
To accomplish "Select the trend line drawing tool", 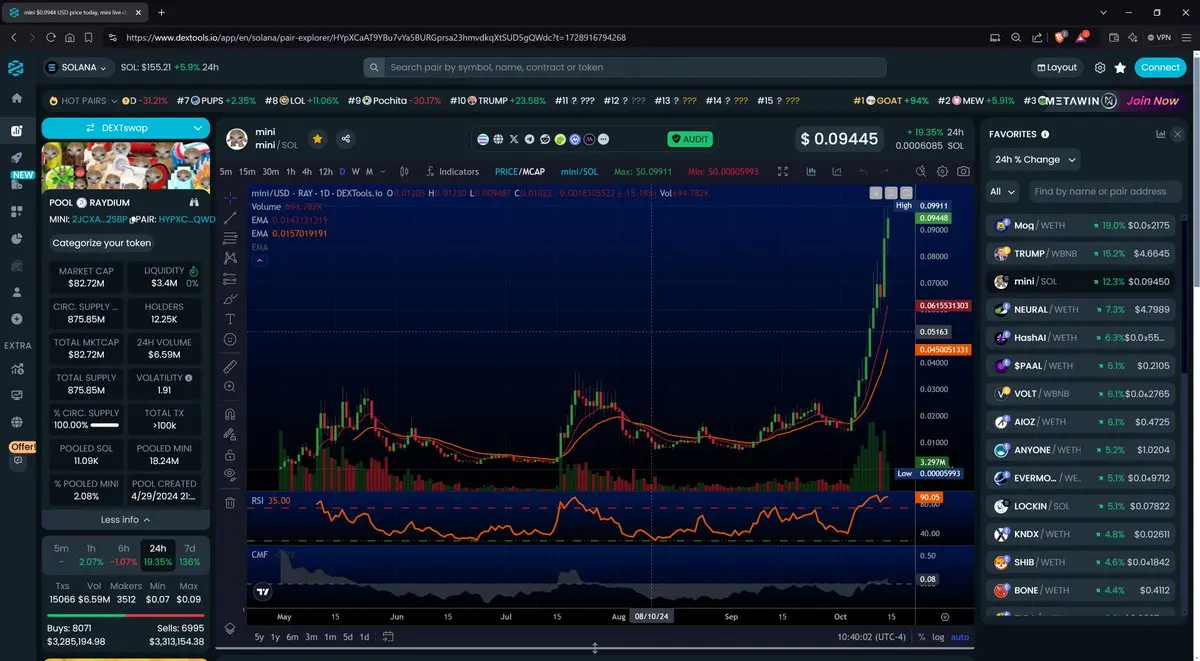I will click(x=230, y=217).
